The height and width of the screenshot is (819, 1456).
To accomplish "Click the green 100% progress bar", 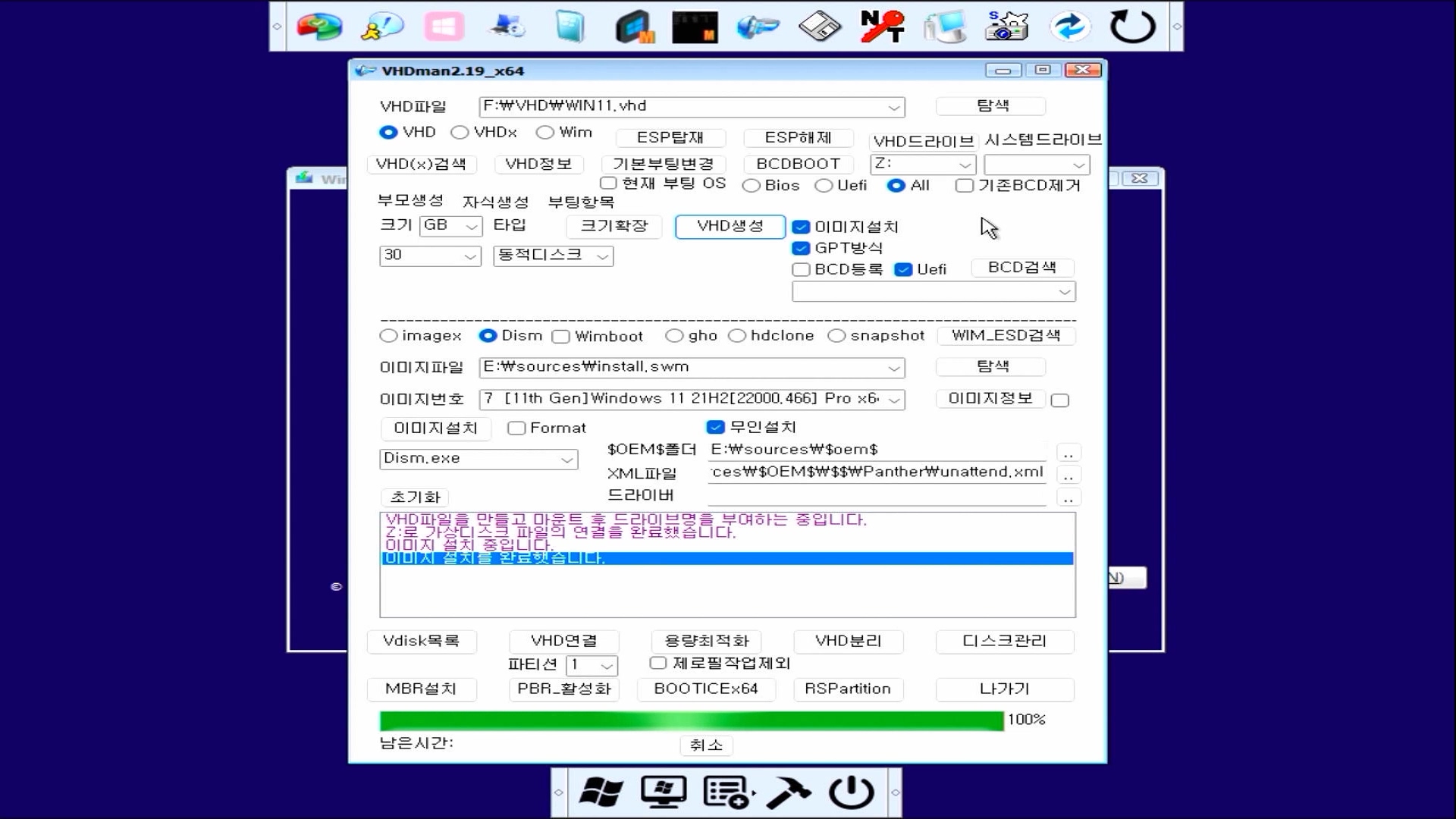I will (692, 720).
